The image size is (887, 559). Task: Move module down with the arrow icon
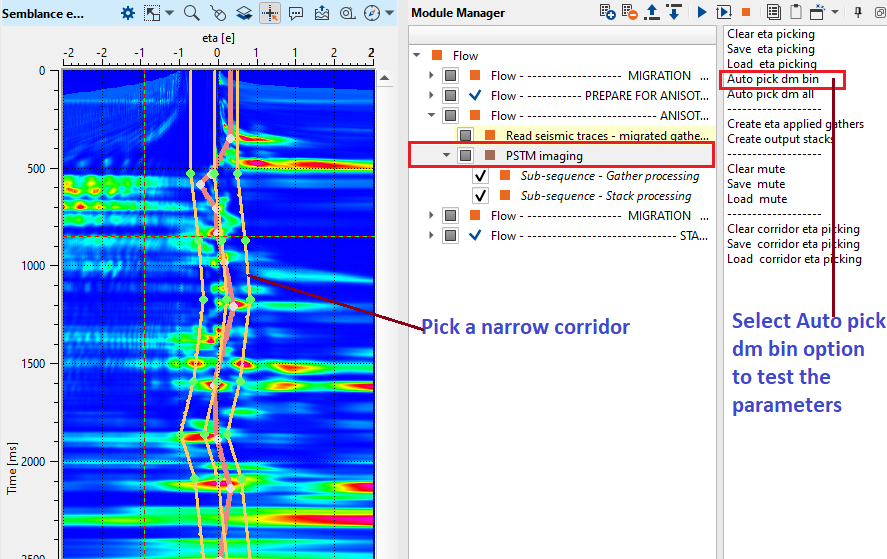[674, 12]
